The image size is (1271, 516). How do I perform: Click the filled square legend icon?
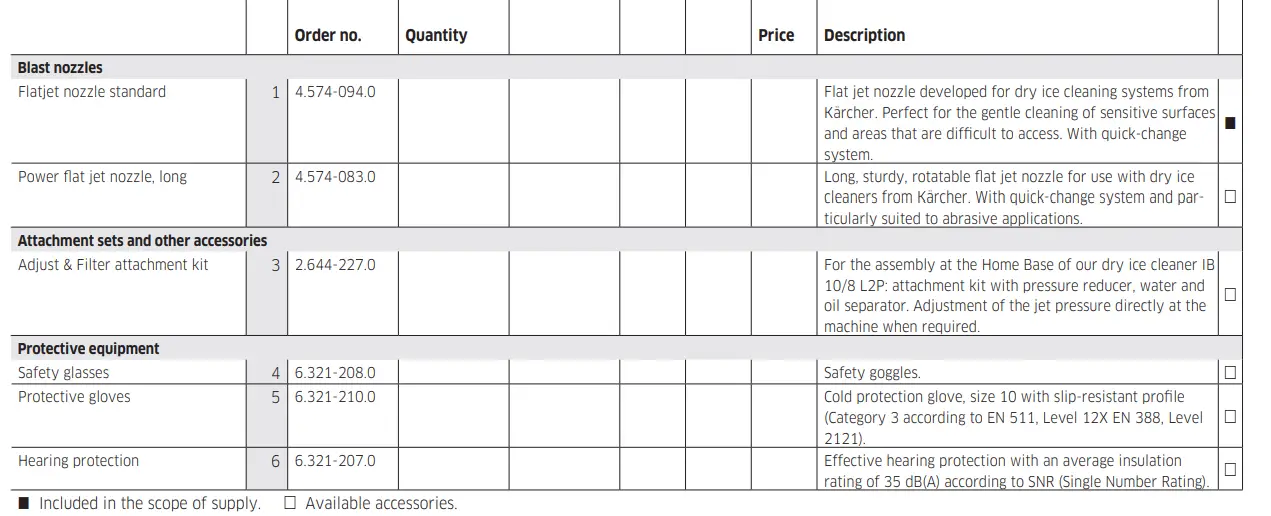tap(24, 503)
